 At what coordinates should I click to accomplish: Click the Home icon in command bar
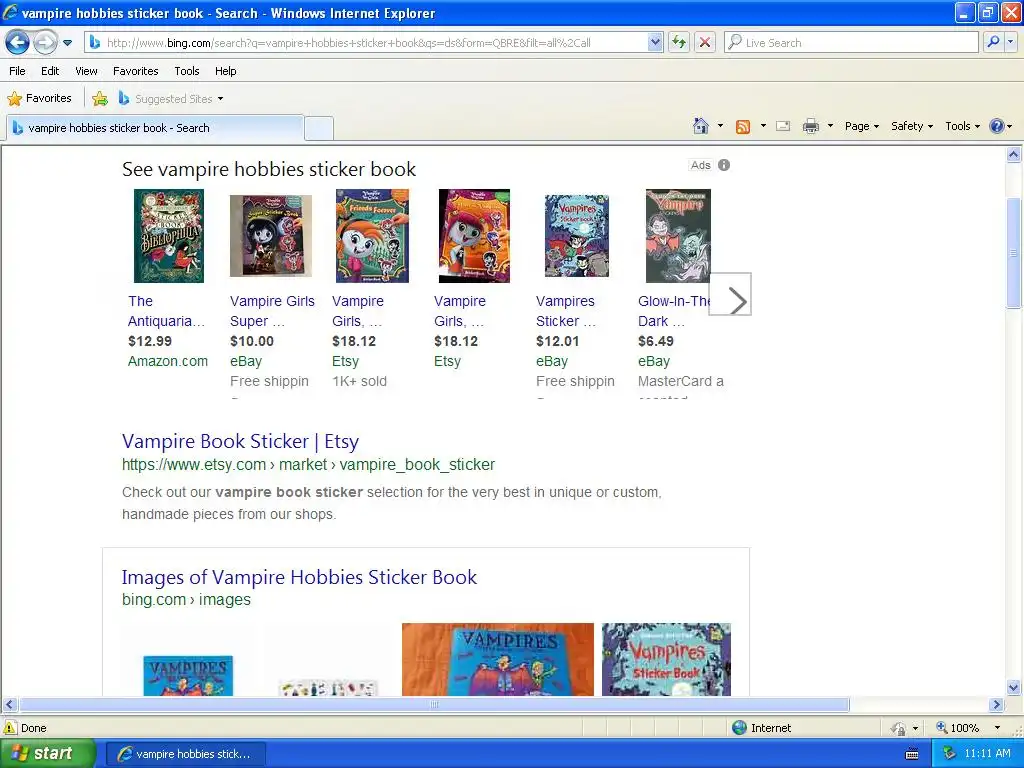click(701, 126)
